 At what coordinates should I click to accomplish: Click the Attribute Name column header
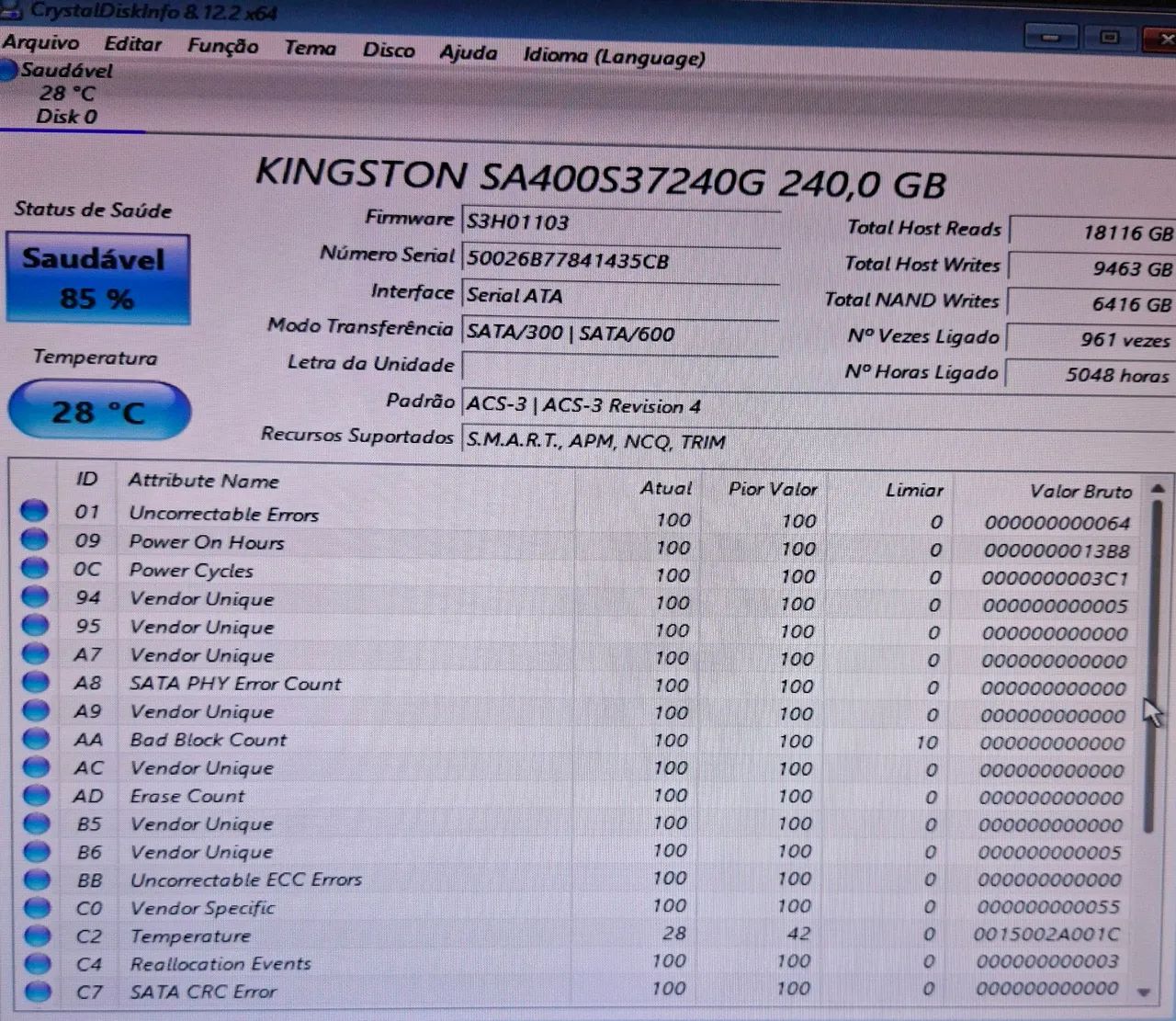click(204, 481)
